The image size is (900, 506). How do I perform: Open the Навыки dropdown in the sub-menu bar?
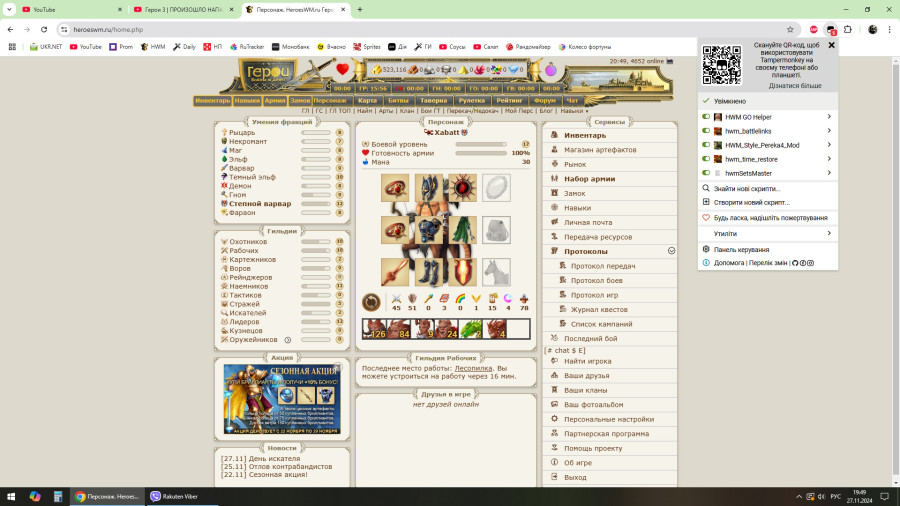tap(574, 111)
